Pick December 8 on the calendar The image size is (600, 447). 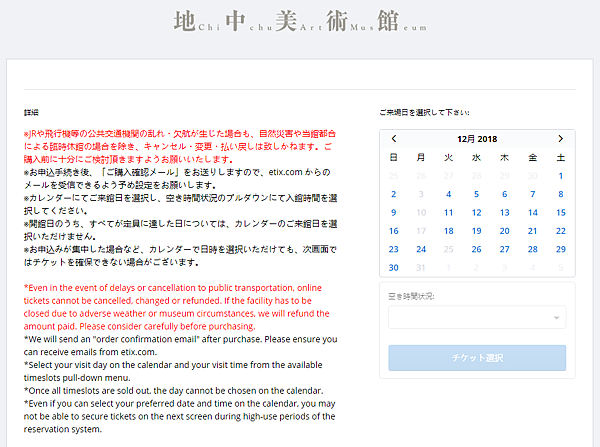(x=561, y=194)
